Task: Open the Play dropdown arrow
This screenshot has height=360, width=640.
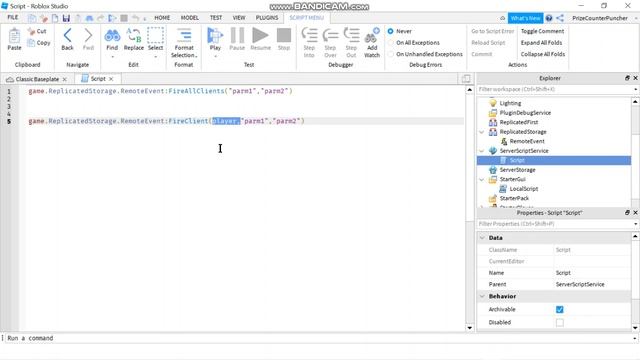Action: pos(216,57)
